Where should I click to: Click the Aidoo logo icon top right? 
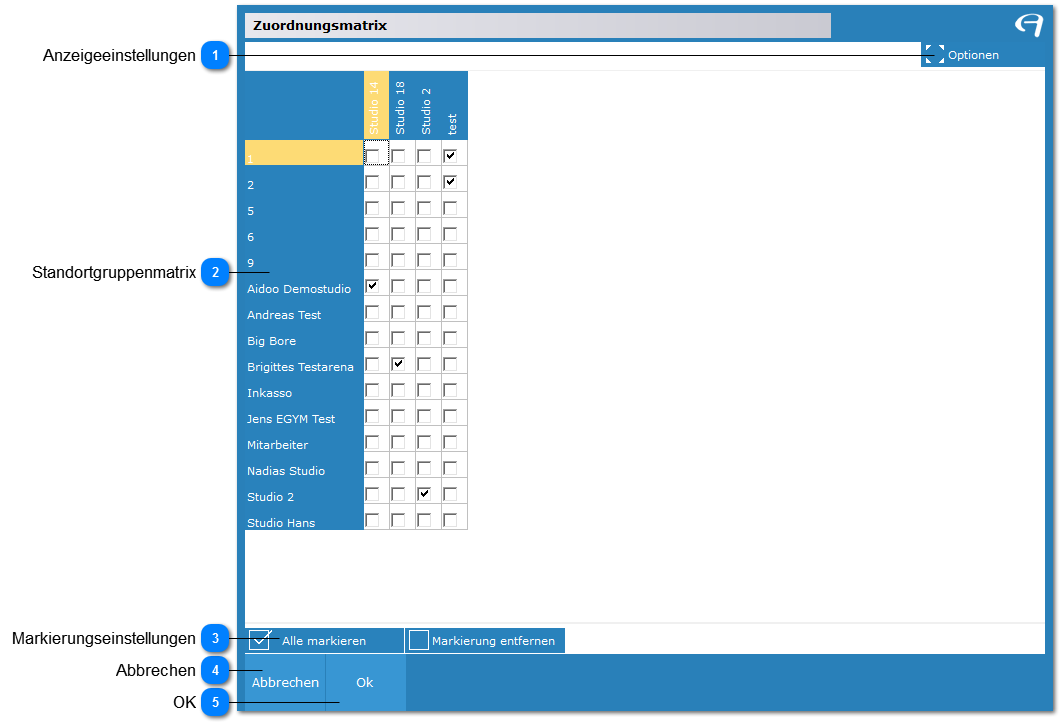(1029, 25)
